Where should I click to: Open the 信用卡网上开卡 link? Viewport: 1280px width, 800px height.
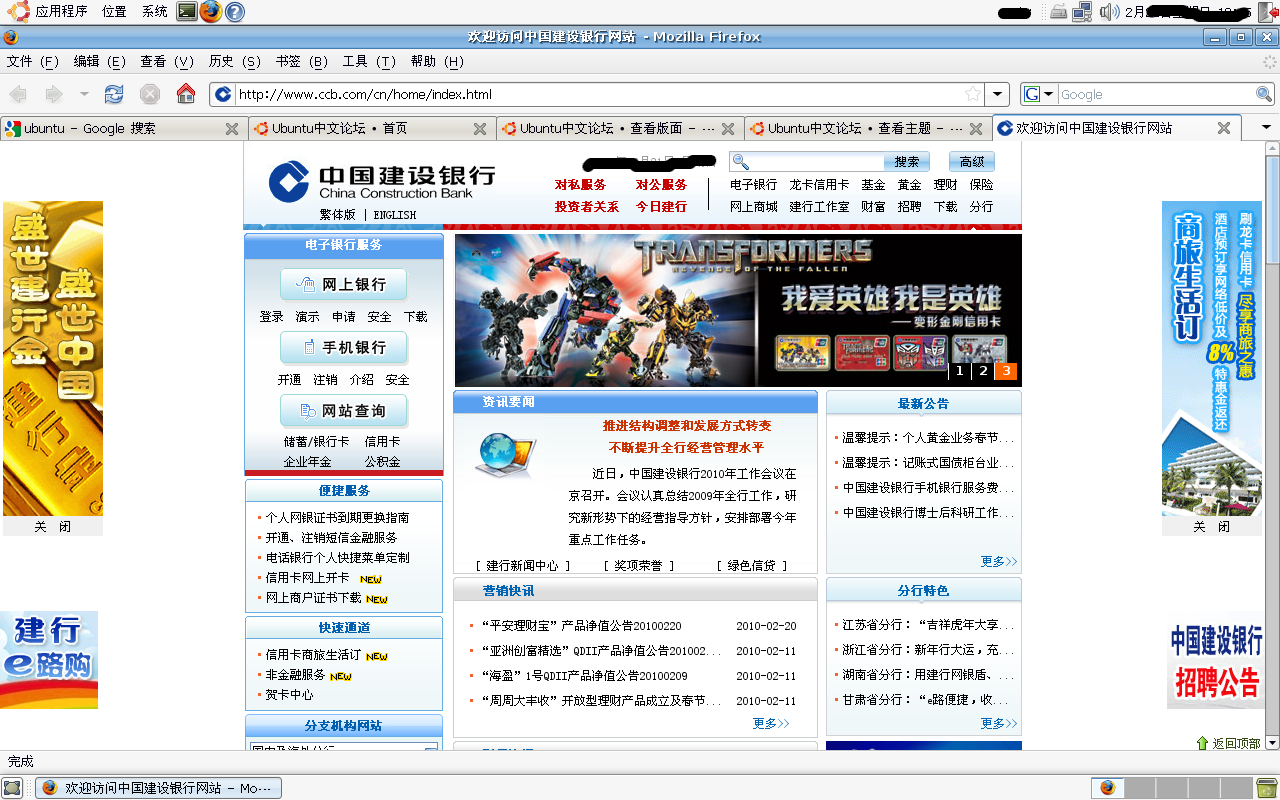[x=307, y=578]
